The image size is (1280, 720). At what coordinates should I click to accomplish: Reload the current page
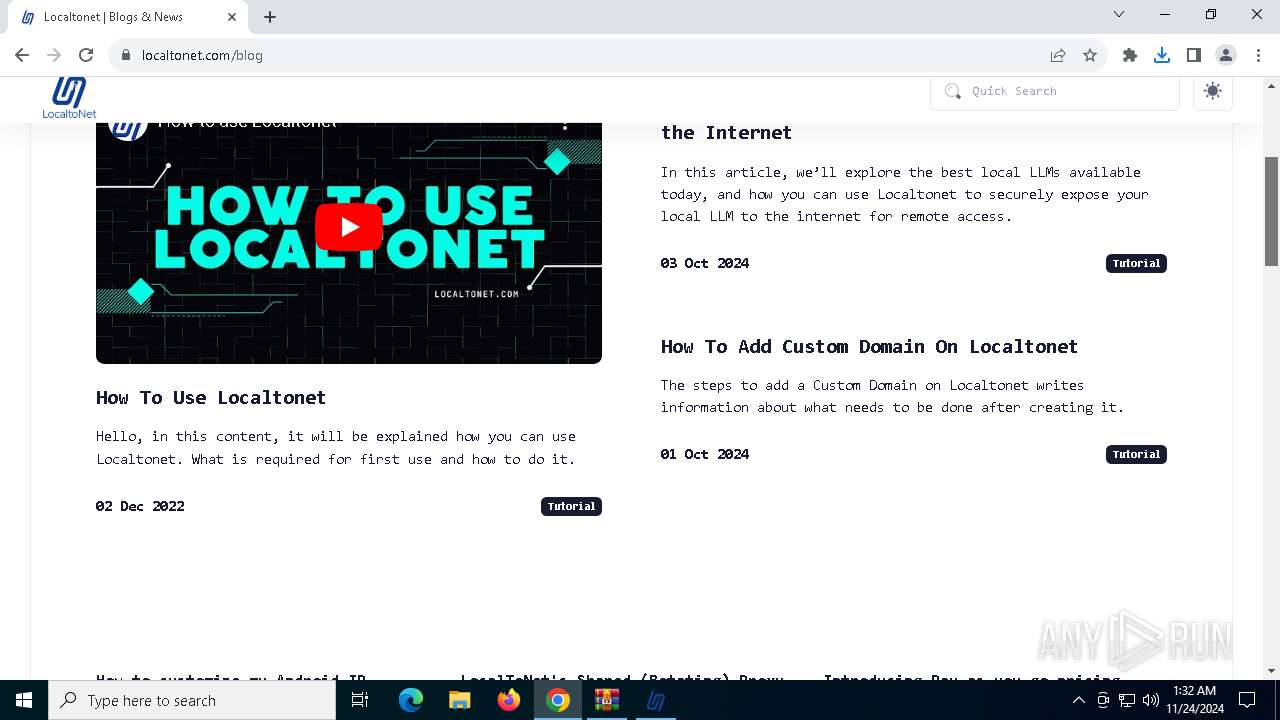pyautogui.click(x=86, y=55)
